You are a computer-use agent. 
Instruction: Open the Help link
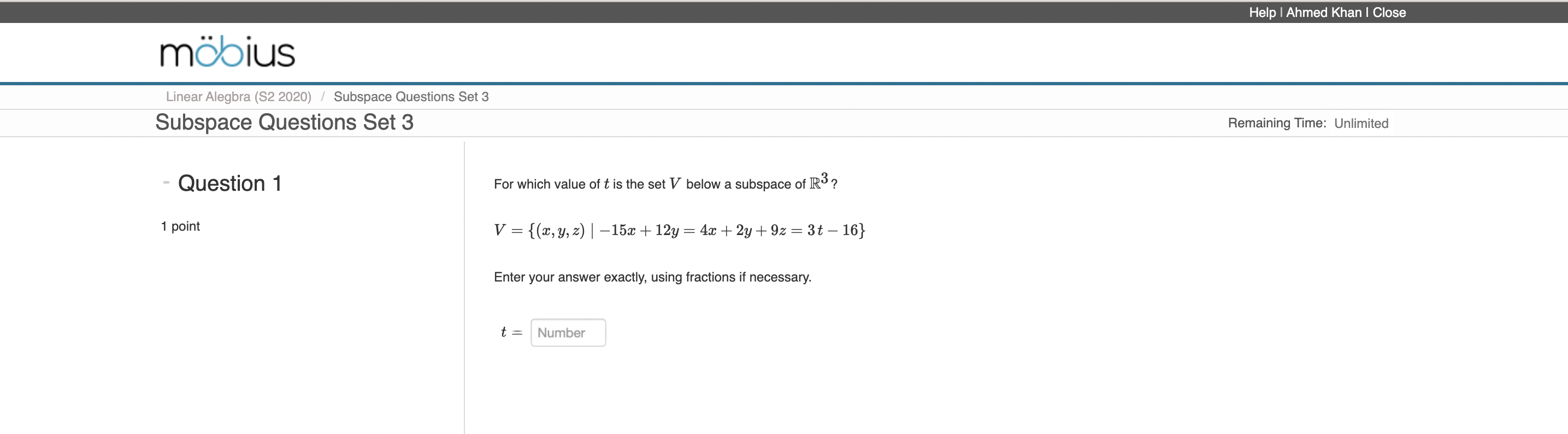(x=1262, y=12)
